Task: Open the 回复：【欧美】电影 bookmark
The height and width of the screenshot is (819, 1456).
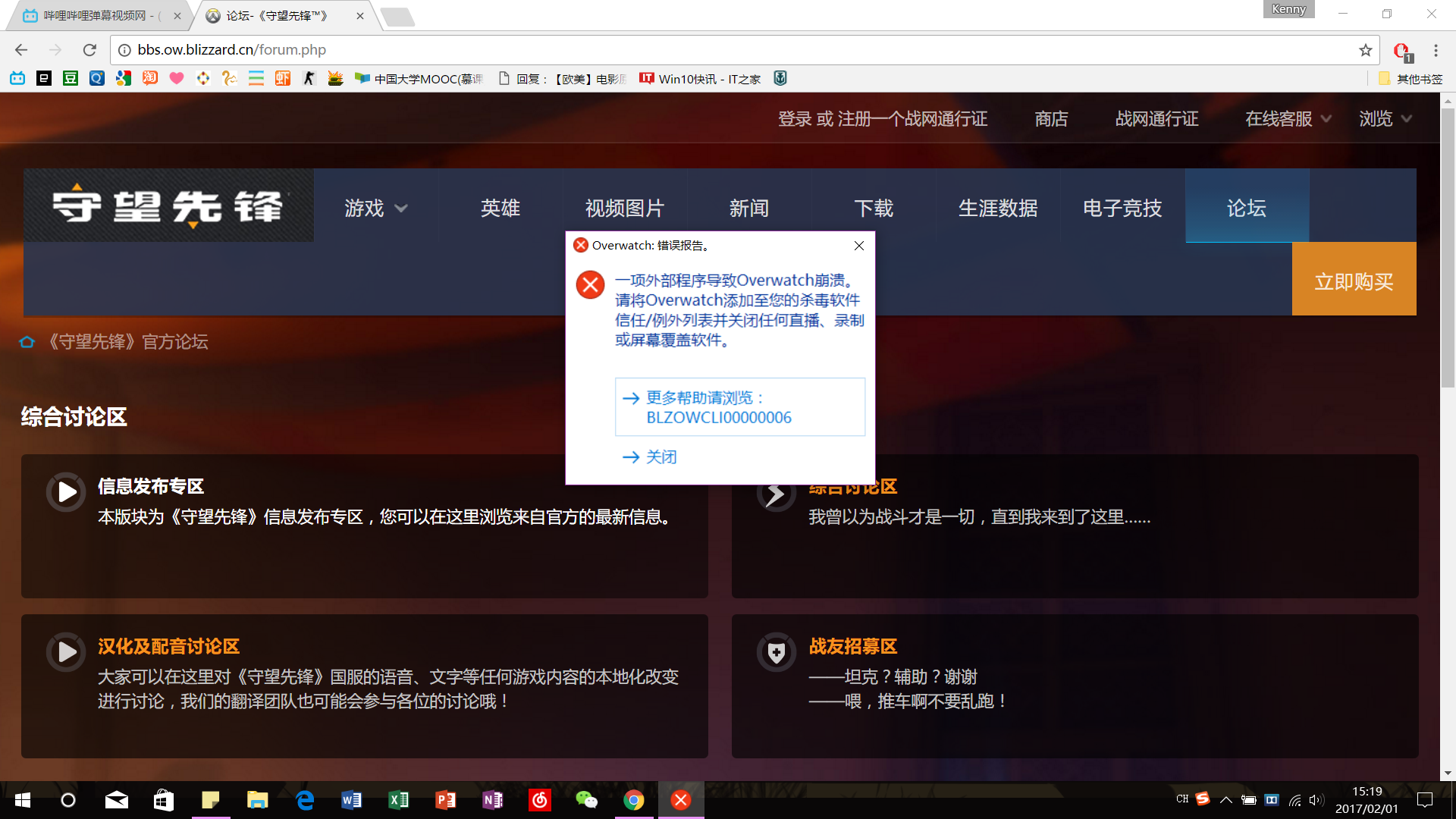Action: pos(562,79)
